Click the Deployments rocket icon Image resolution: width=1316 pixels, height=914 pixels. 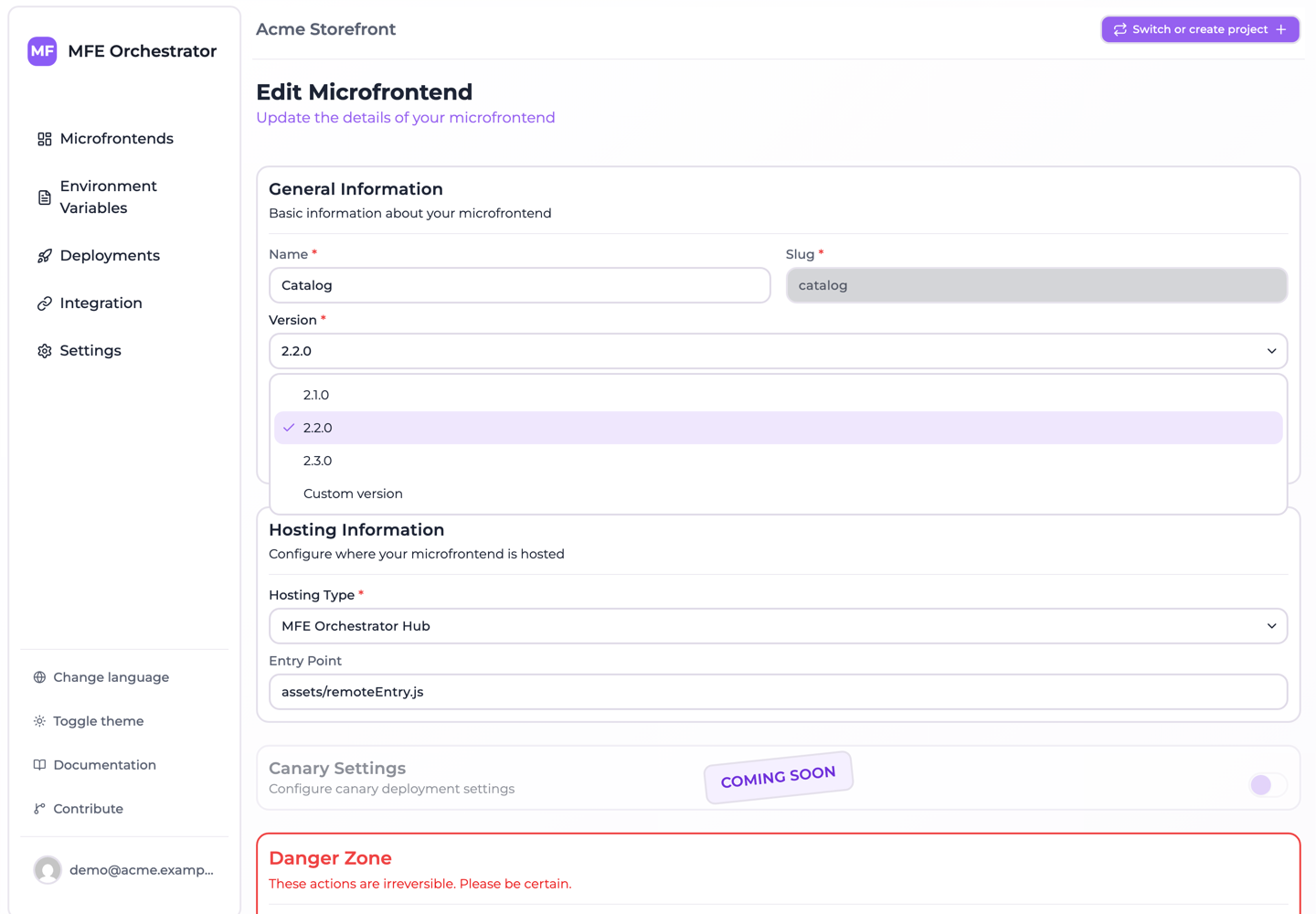pyautogui.click(x=44, y=256)
